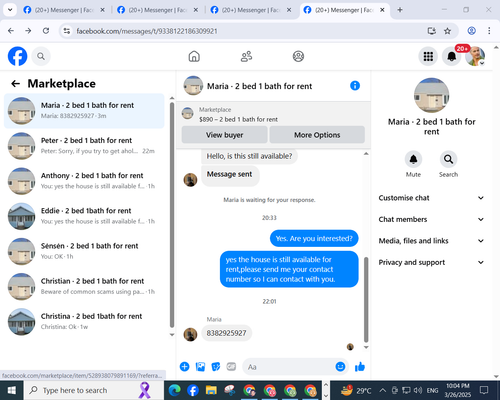Screen dimensions: 500x400
Task: Choose a GIF icon in composer
Action: [x=231, y=367]
